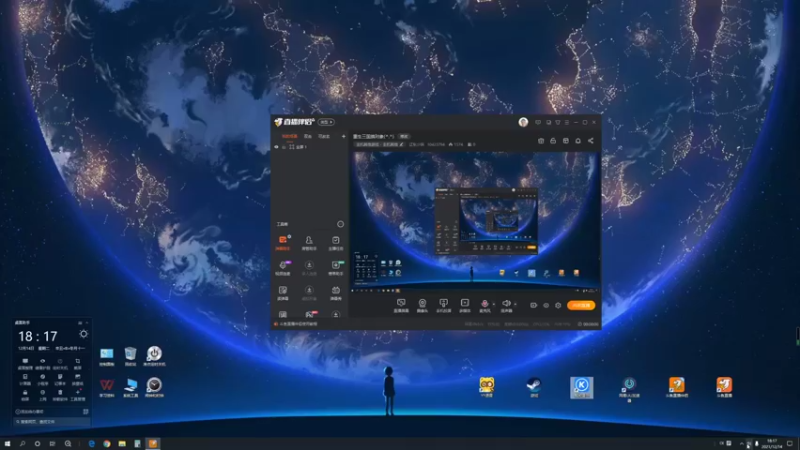Open the WPS red W desktop shortcut
800x450 pixels.
107,387
